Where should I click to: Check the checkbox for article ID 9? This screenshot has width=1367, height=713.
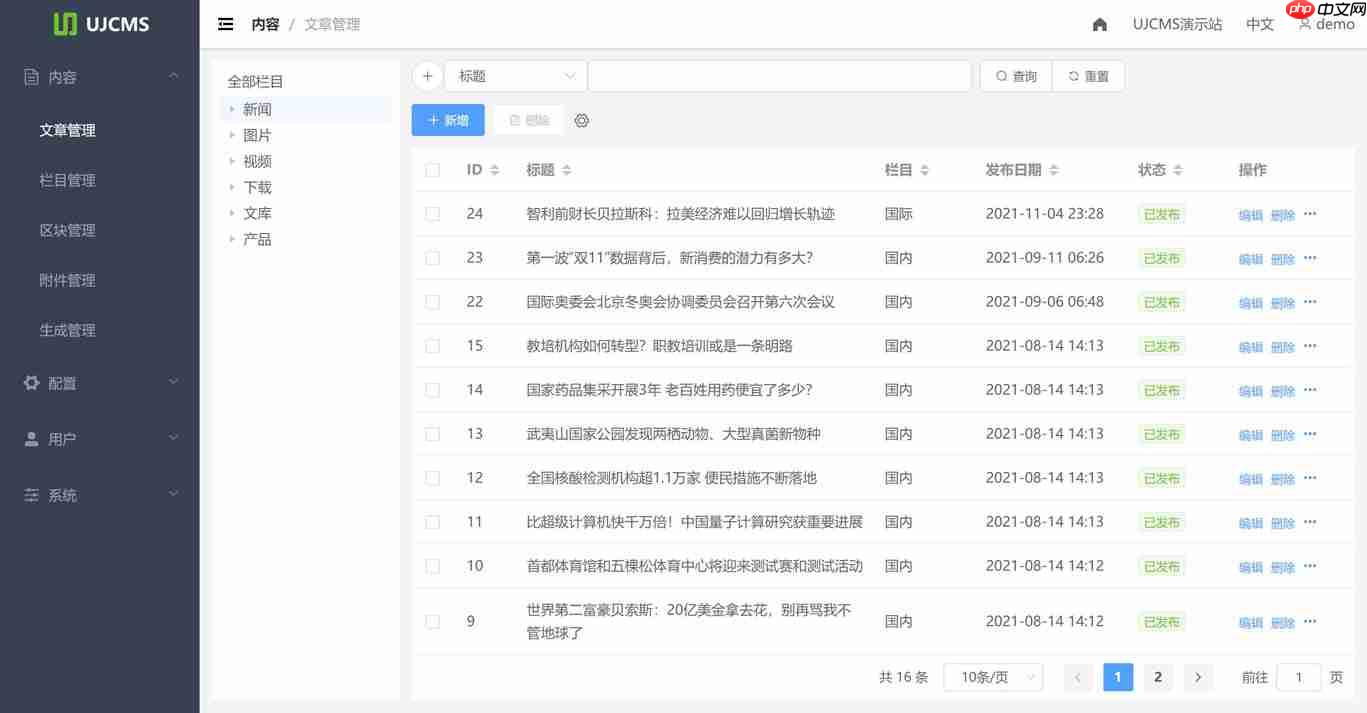tap(432, 621)
